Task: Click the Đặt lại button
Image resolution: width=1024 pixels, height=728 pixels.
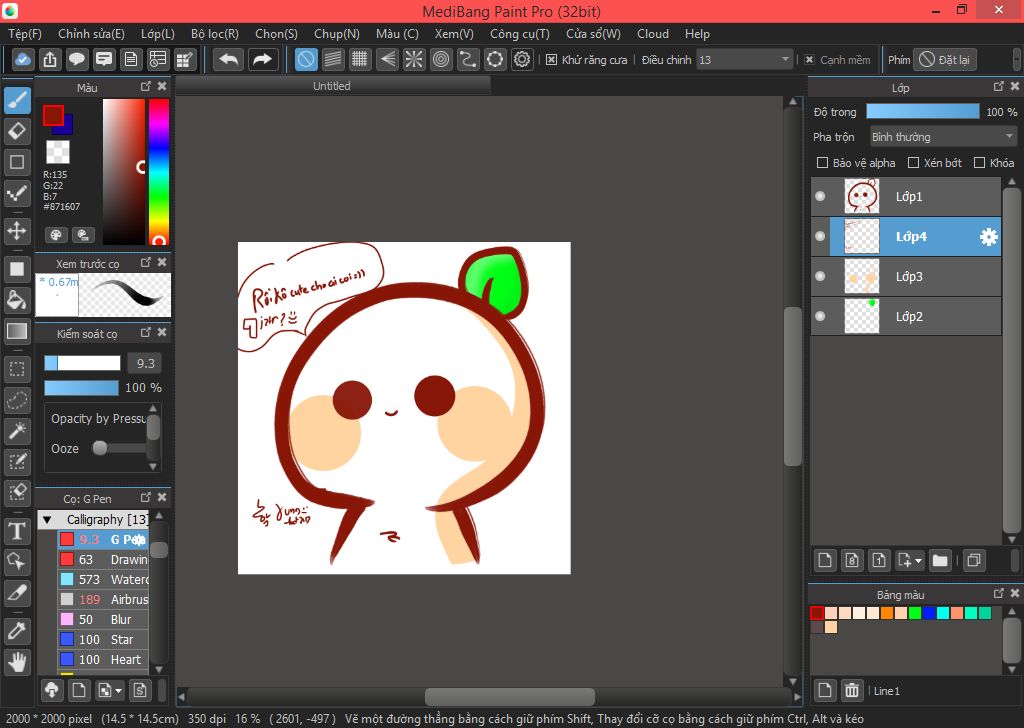Action: pos(944,60)
